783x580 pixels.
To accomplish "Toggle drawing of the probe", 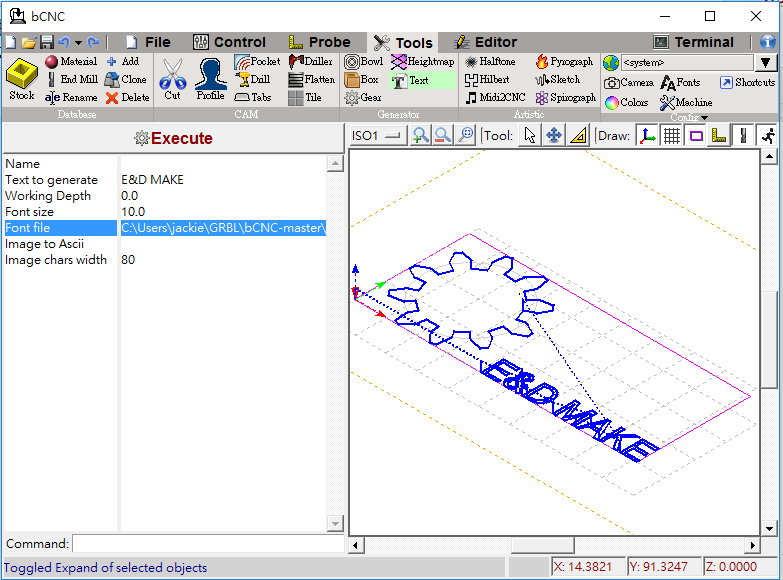I will click(719, 136).
